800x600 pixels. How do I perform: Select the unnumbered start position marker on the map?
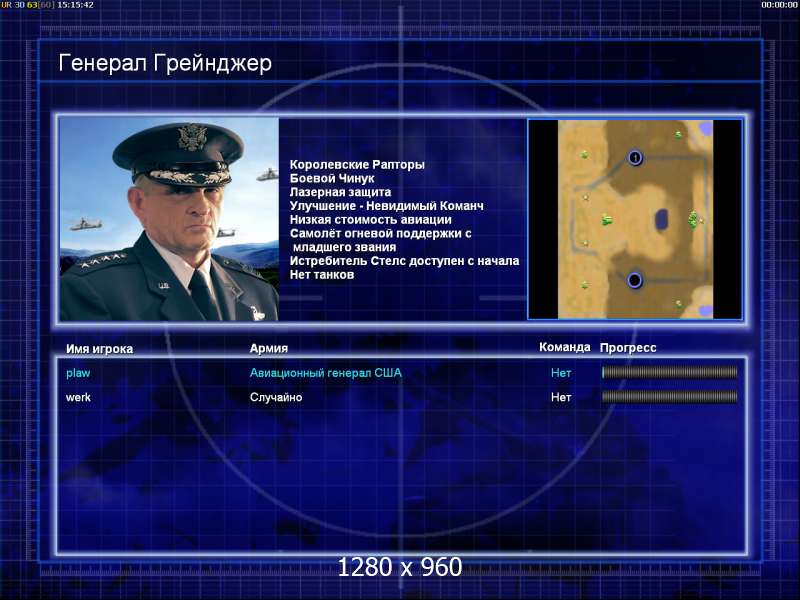[634, 280]
